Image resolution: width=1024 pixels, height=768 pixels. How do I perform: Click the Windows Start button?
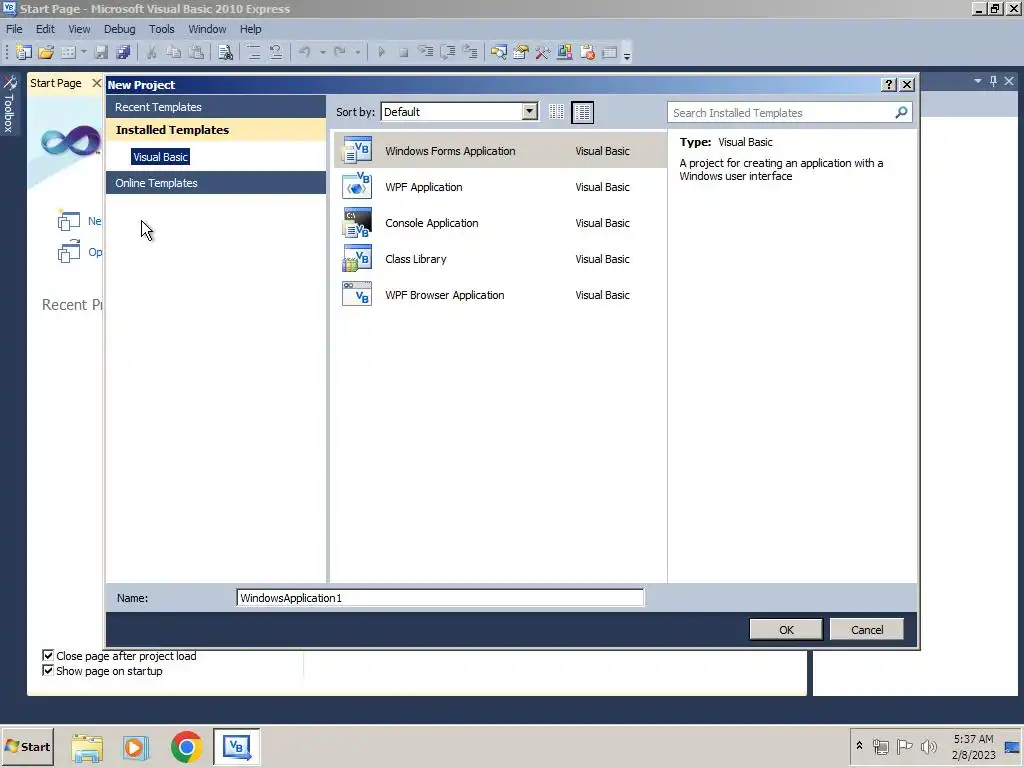[27, 746]
